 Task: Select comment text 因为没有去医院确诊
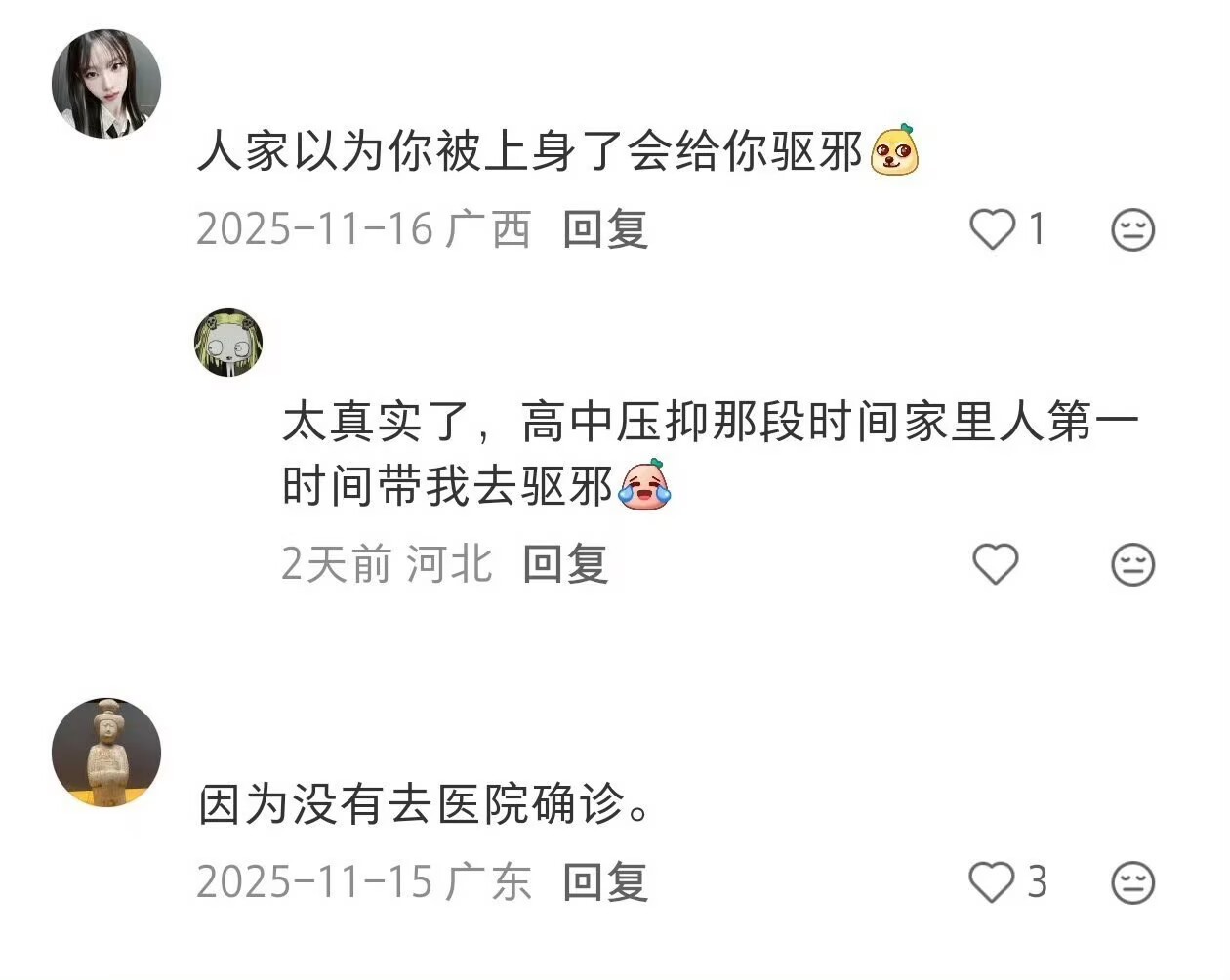425,805
